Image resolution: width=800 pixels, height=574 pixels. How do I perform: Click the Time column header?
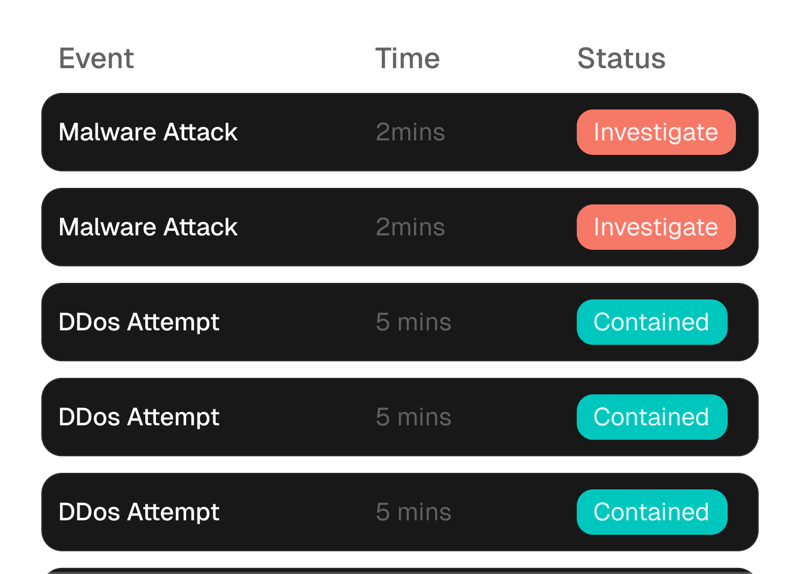[x=407, y=59]
